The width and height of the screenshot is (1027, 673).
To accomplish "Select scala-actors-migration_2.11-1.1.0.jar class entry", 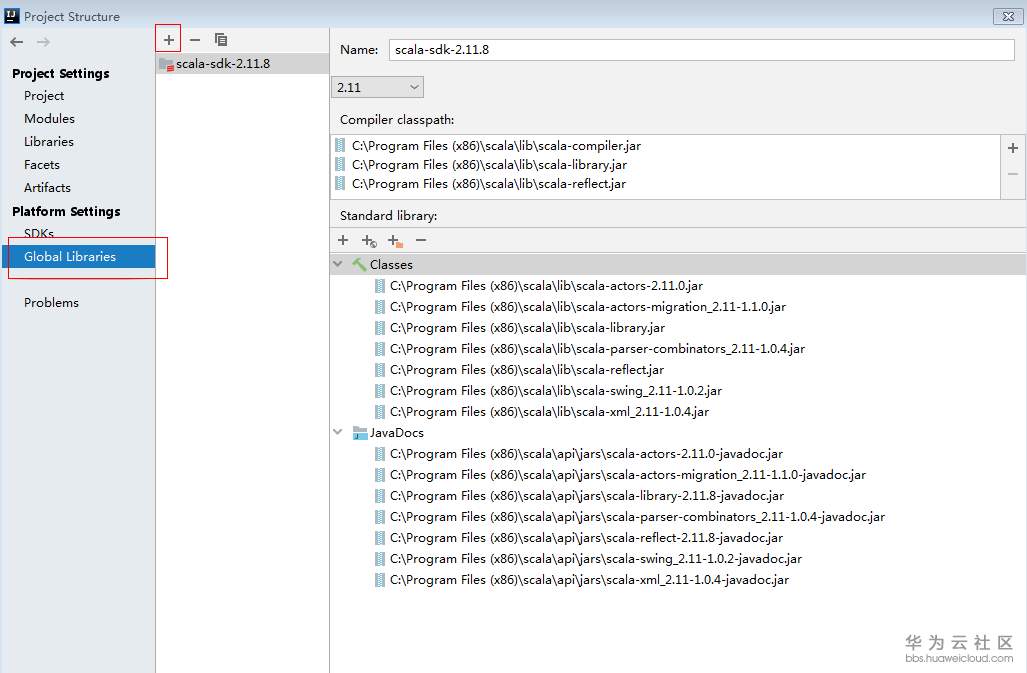I will click(588, 306).
